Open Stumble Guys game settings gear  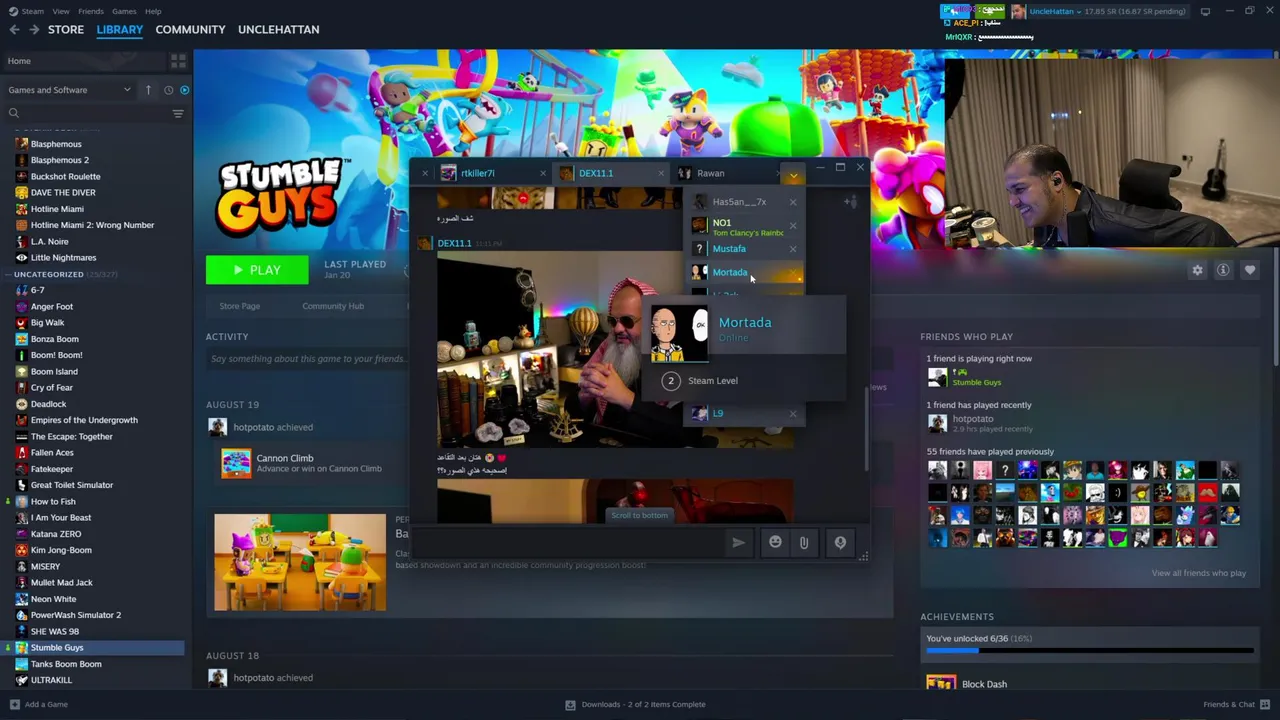coord(1197,270)
